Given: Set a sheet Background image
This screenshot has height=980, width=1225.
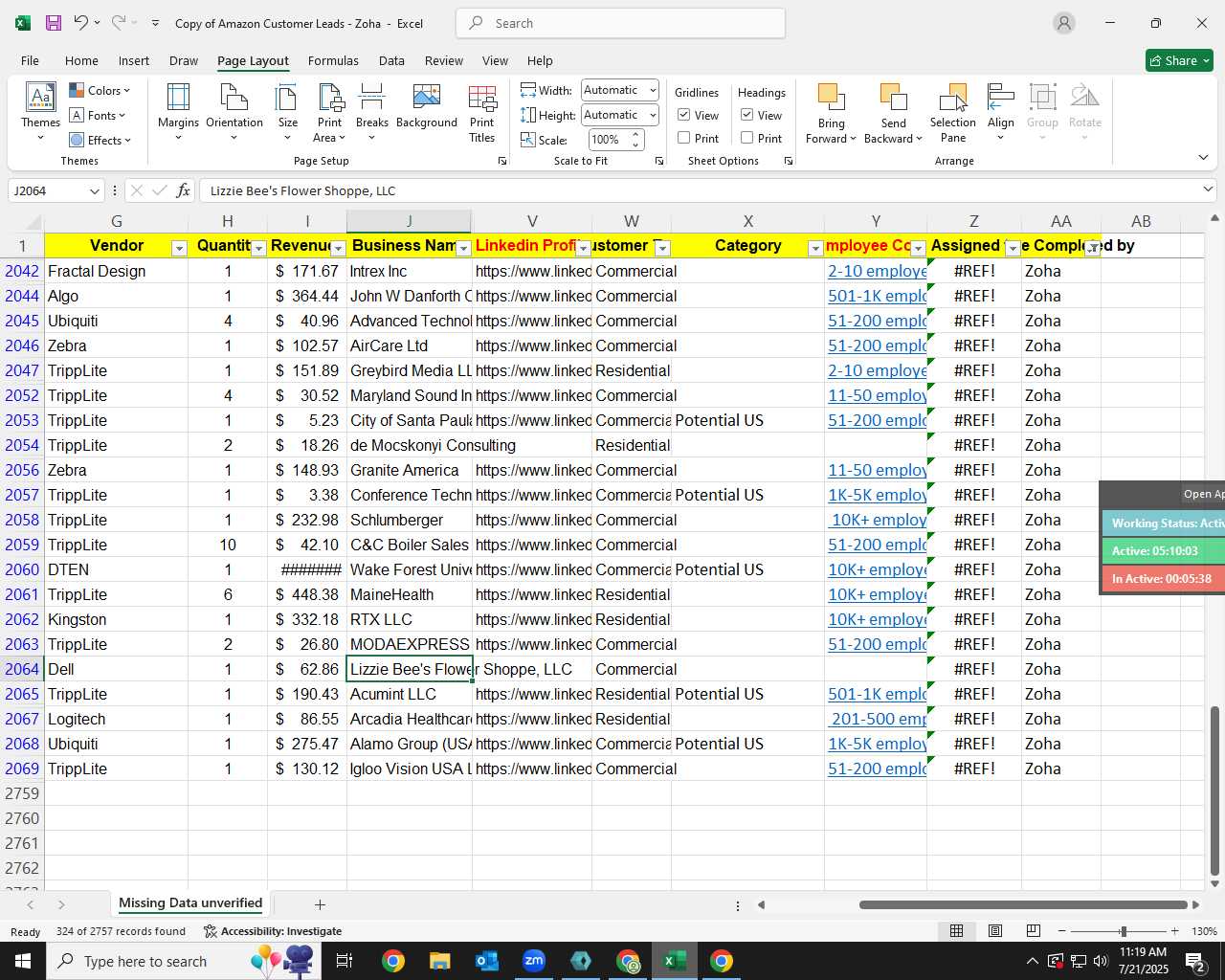Looking at the screenshot, I should pos(427,106).
